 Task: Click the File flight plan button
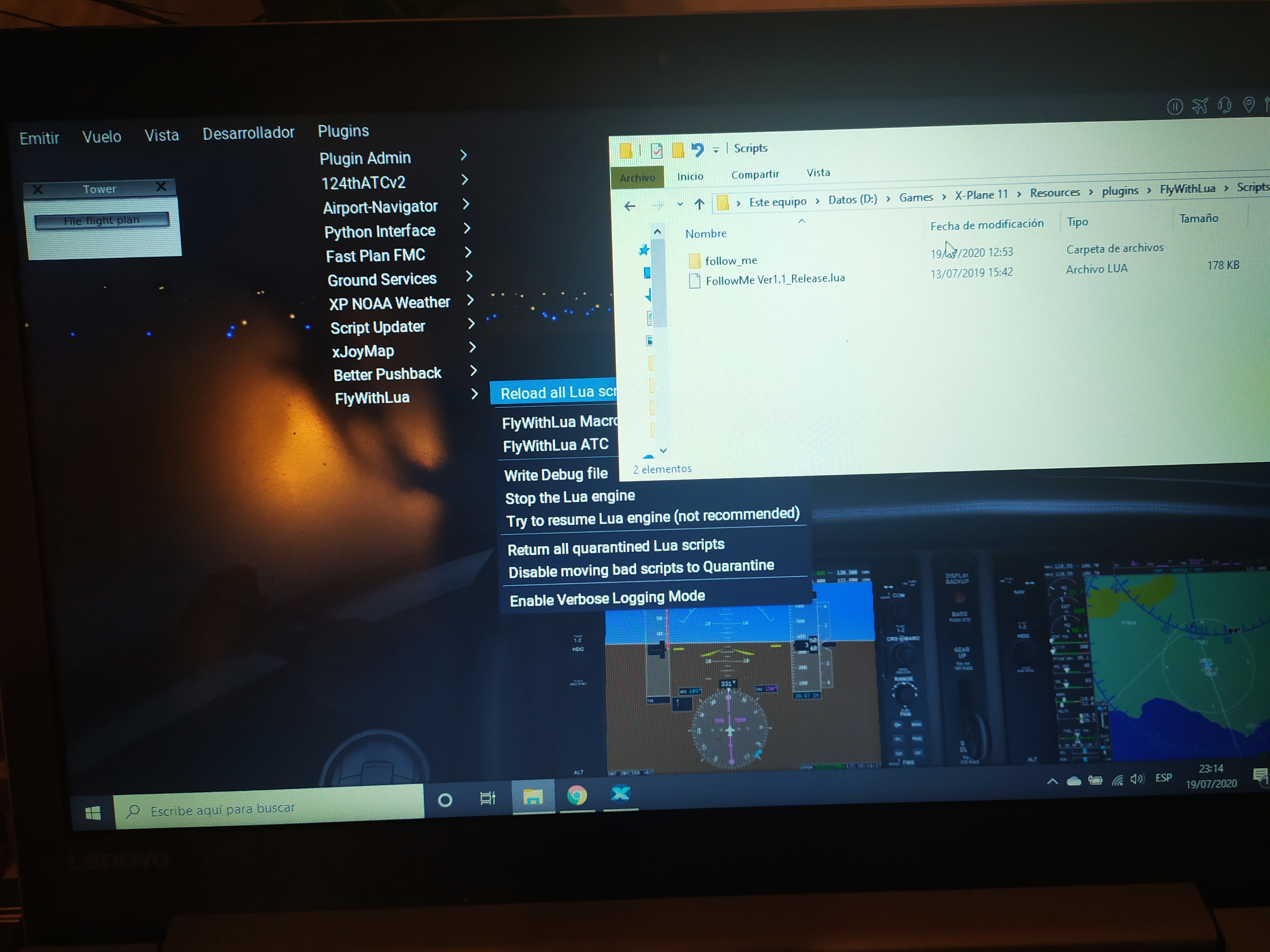pyautogui.click(x=102, y=220)
